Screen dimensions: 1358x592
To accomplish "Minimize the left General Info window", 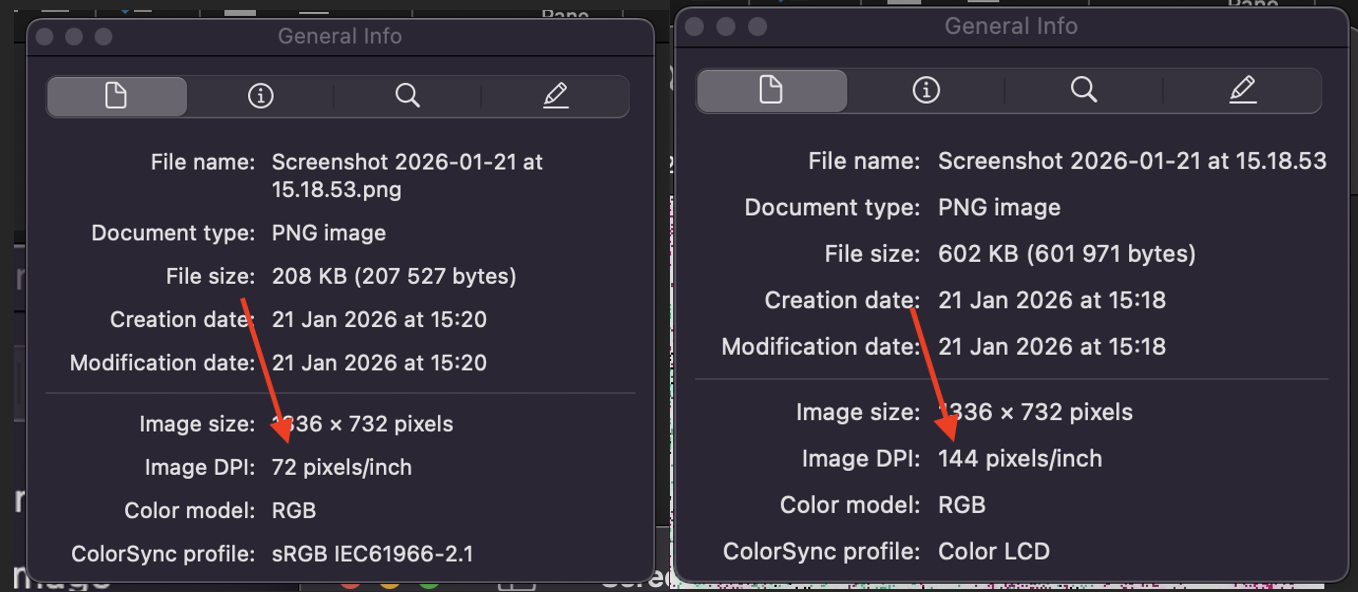I will coord(73,37).
